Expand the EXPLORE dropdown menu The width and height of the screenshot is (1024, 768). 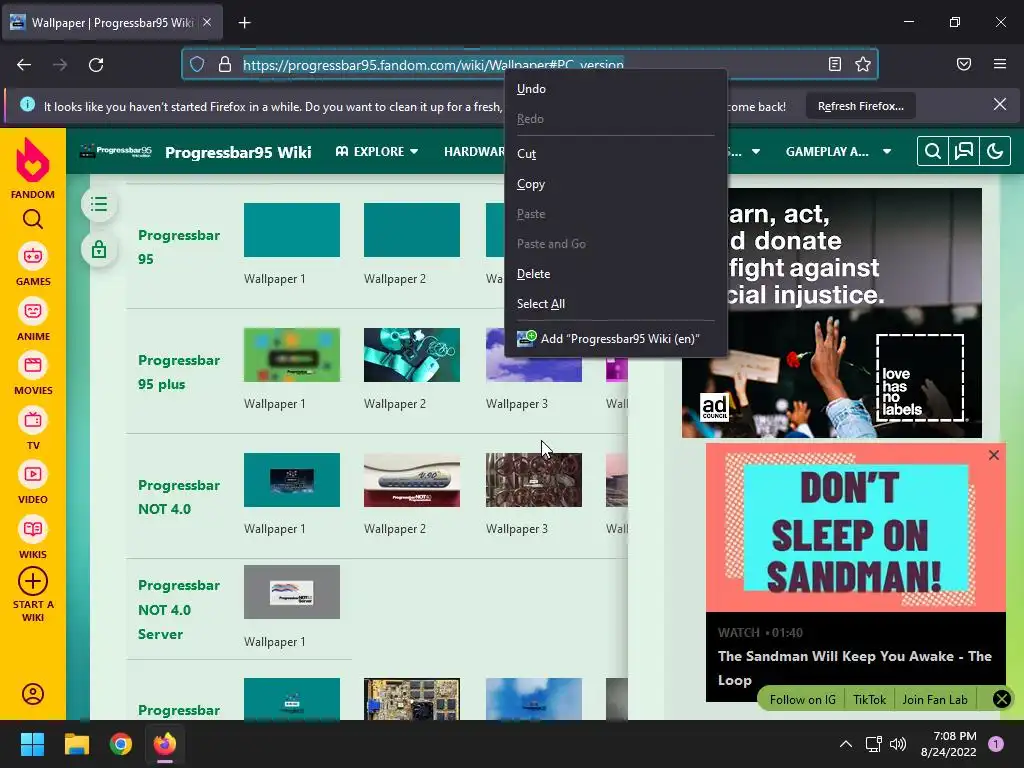tap(377, 152)
